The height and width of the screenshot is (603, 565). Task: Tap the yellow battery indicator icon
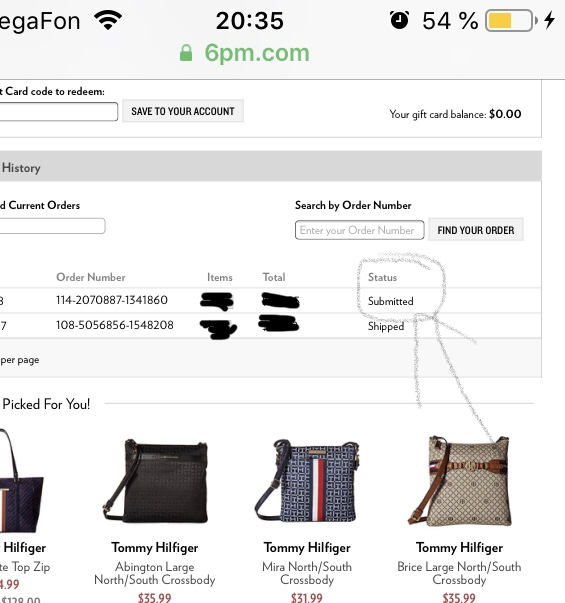511,20
